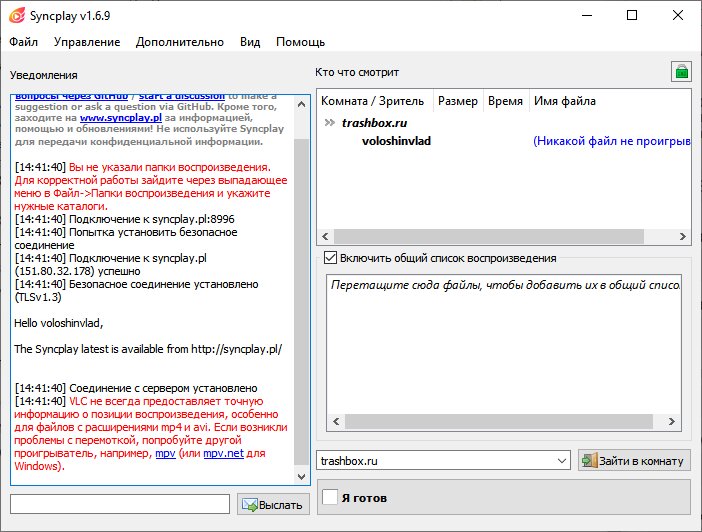Screen dimensions: 702x532
Task: Click "Hello voloshinvlad," message
Action: [x=59, y=323]
